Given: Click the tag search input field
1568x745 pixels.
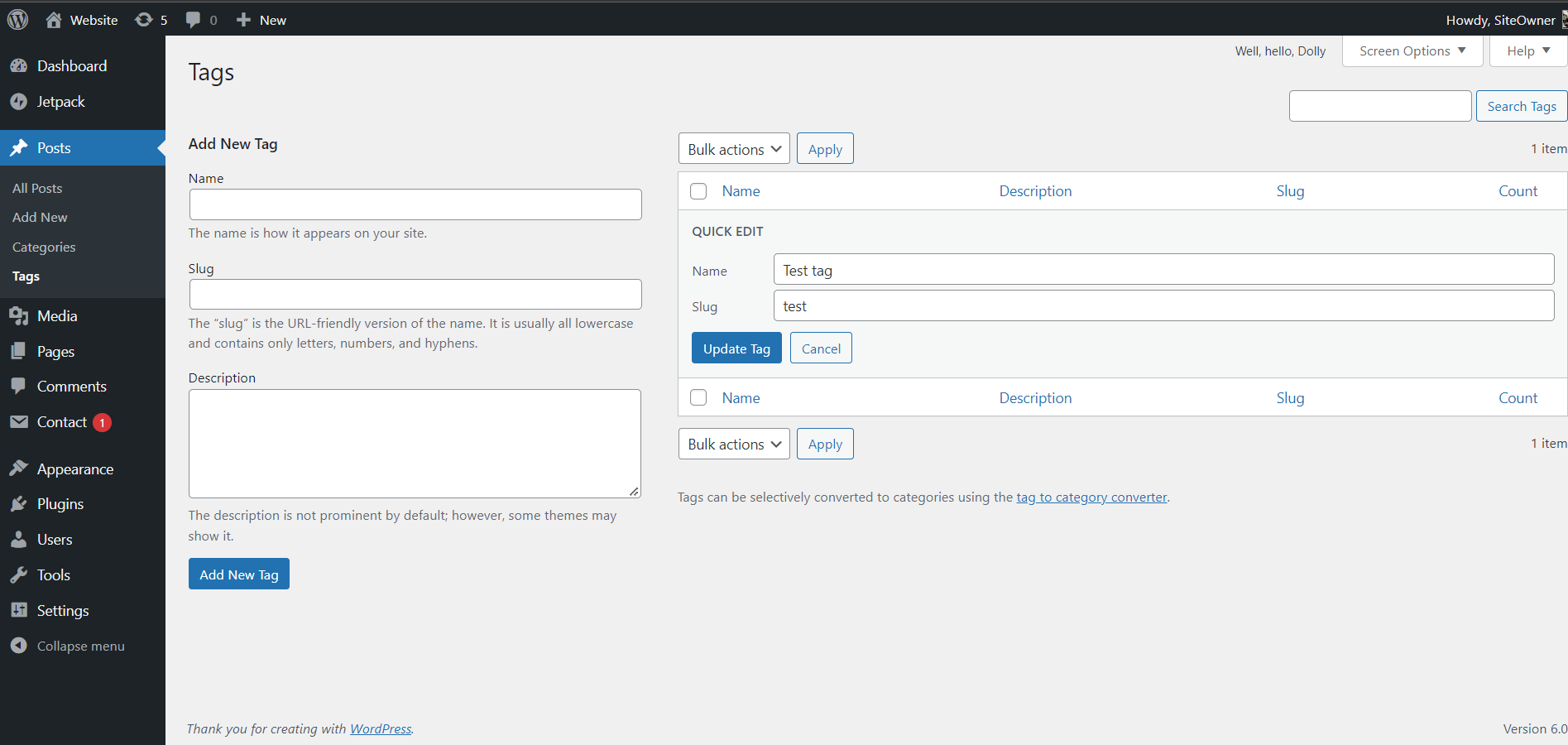Looking at the screenshot, I should (x=1379, y=106).
